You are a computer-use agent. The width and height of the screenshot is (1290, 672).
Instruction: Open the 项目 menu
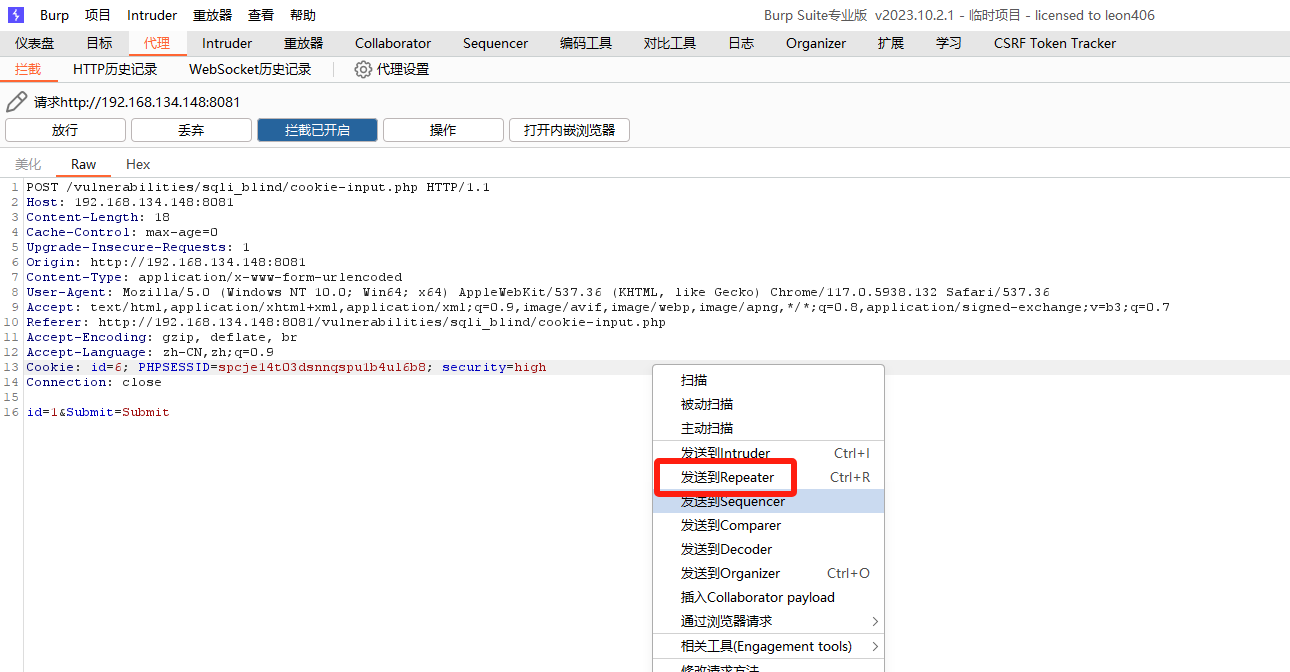(98, 15)
